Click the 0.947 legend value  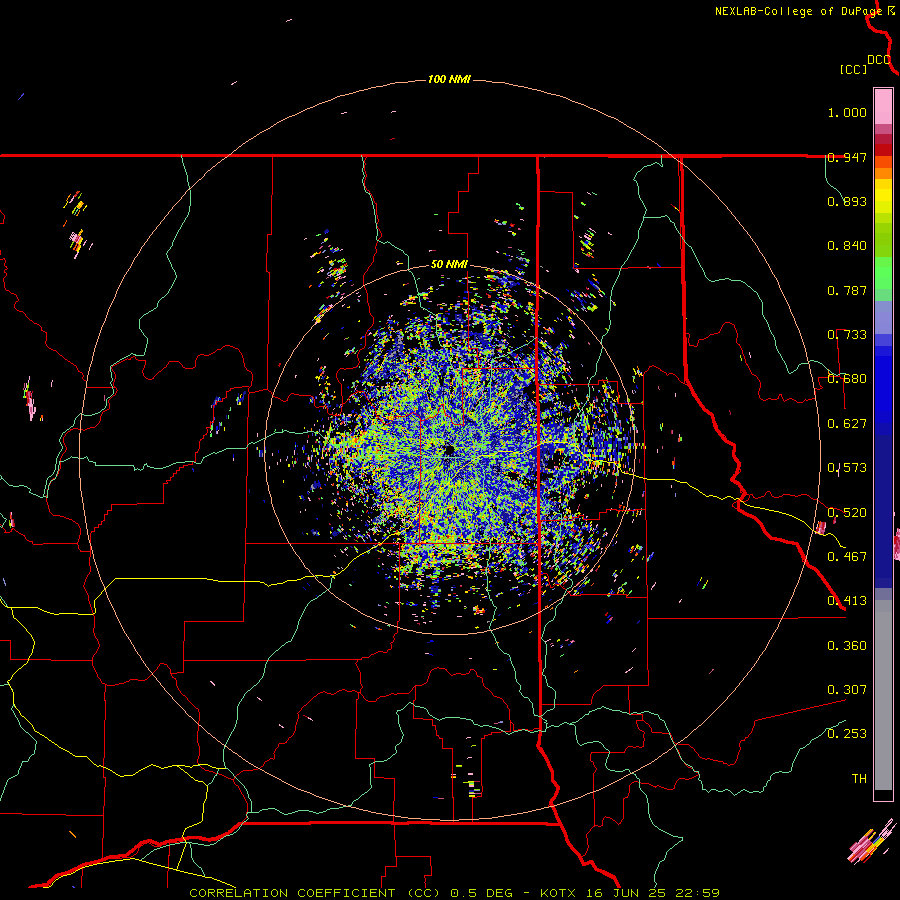pyautogui.click(x=847, y=157)
